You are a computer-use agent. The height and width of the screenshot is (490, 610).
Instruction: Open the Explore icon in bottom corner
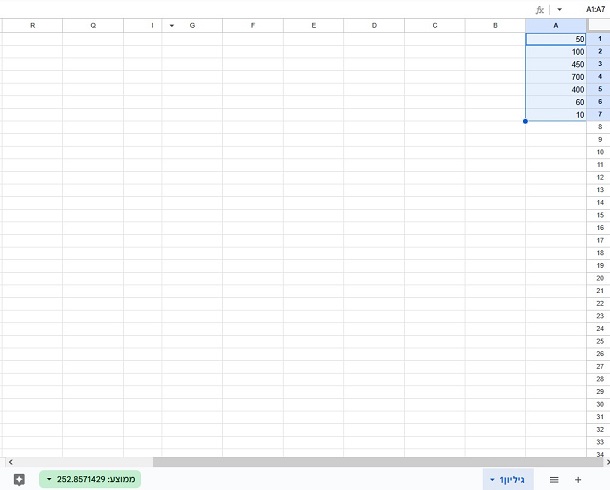pyautogui.click(x=19, y=480)
